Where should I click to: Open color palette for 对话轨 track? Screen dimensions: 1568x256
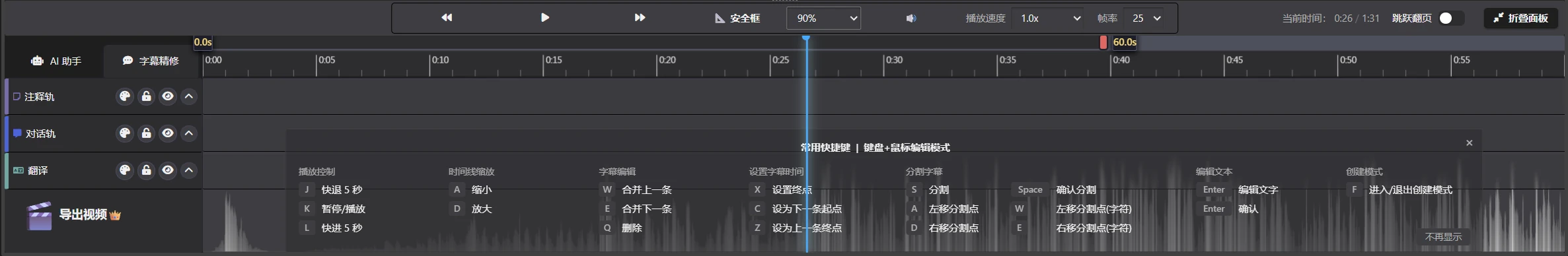[124, 133]
